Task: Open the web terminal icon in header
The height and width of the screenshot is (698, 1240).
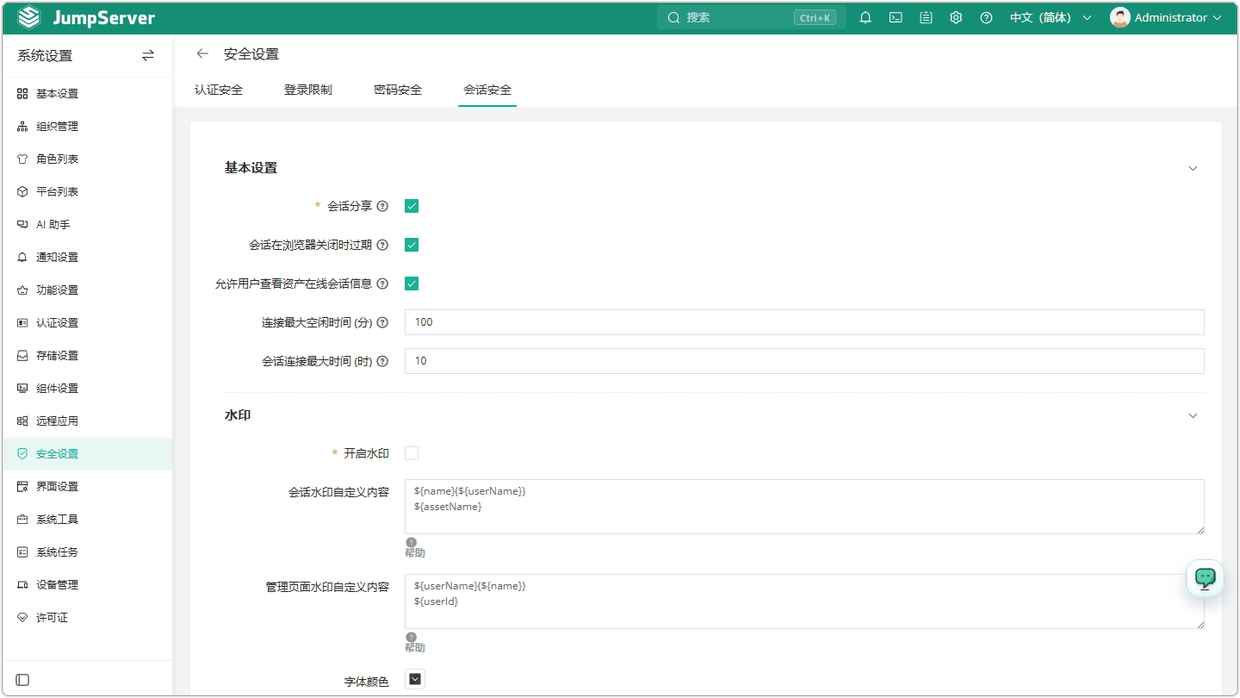Action: click(x=896, y=18)
